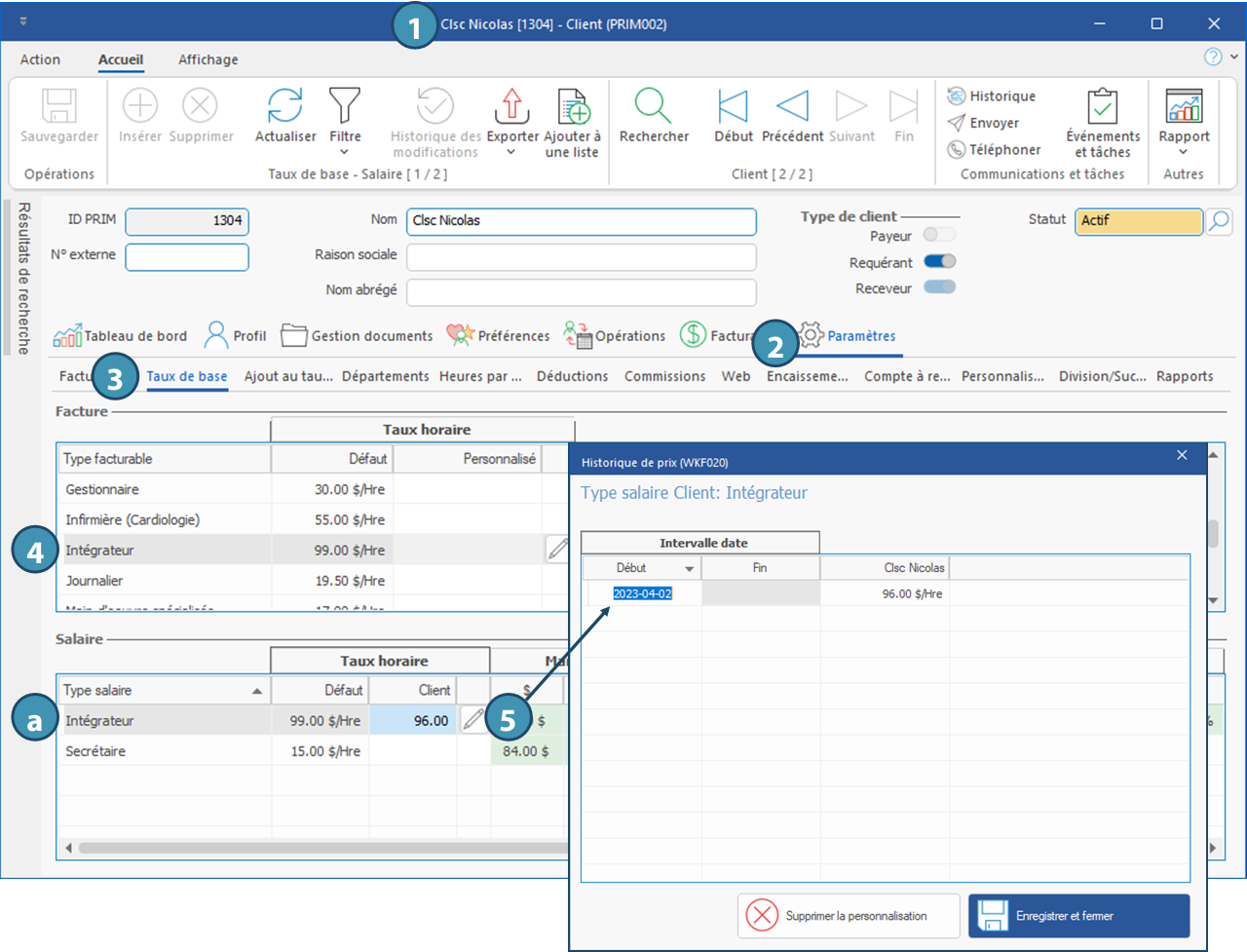Click the Actualiser refresh icon
This screenshot has height=952, width=1247.
click(285, 106)
